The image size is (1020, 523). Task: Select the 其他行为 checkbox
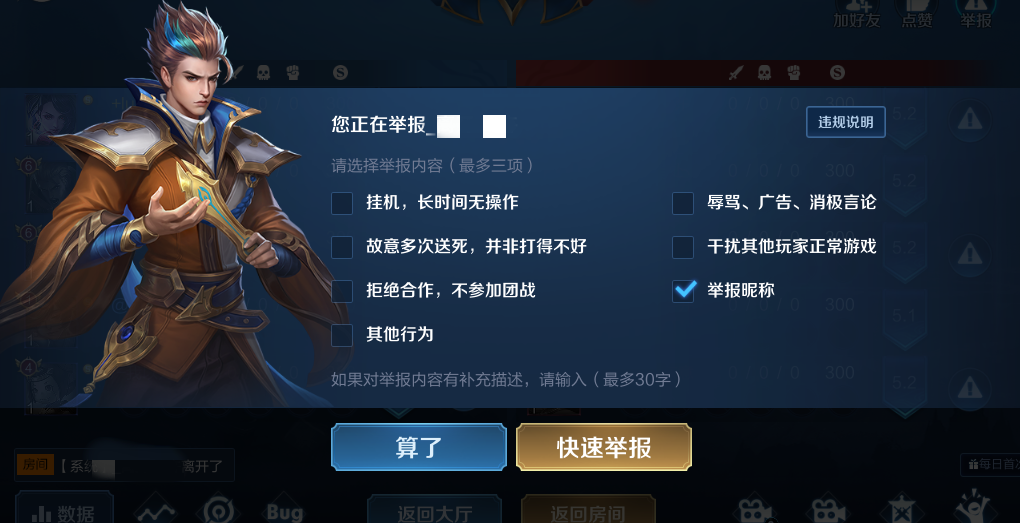pos(342,335)
